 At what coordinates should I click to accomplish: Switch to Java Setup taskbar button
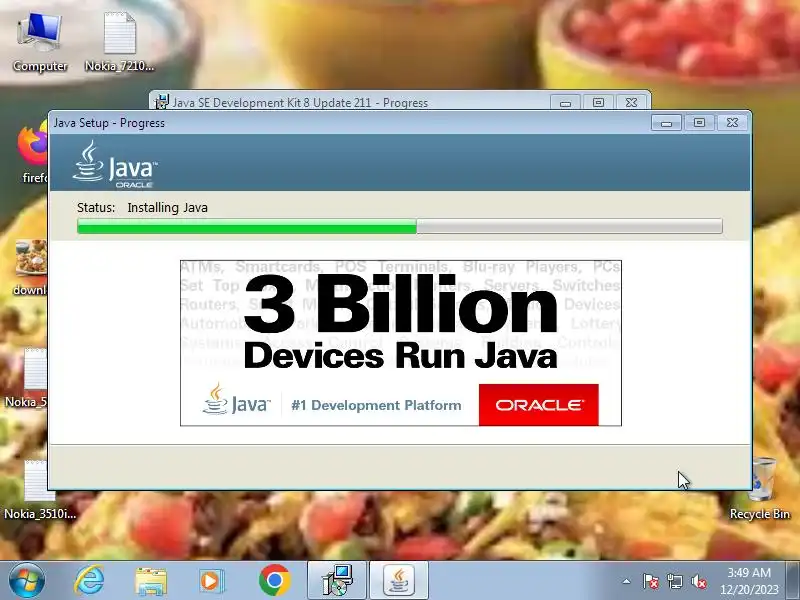[x=398, y=581]
